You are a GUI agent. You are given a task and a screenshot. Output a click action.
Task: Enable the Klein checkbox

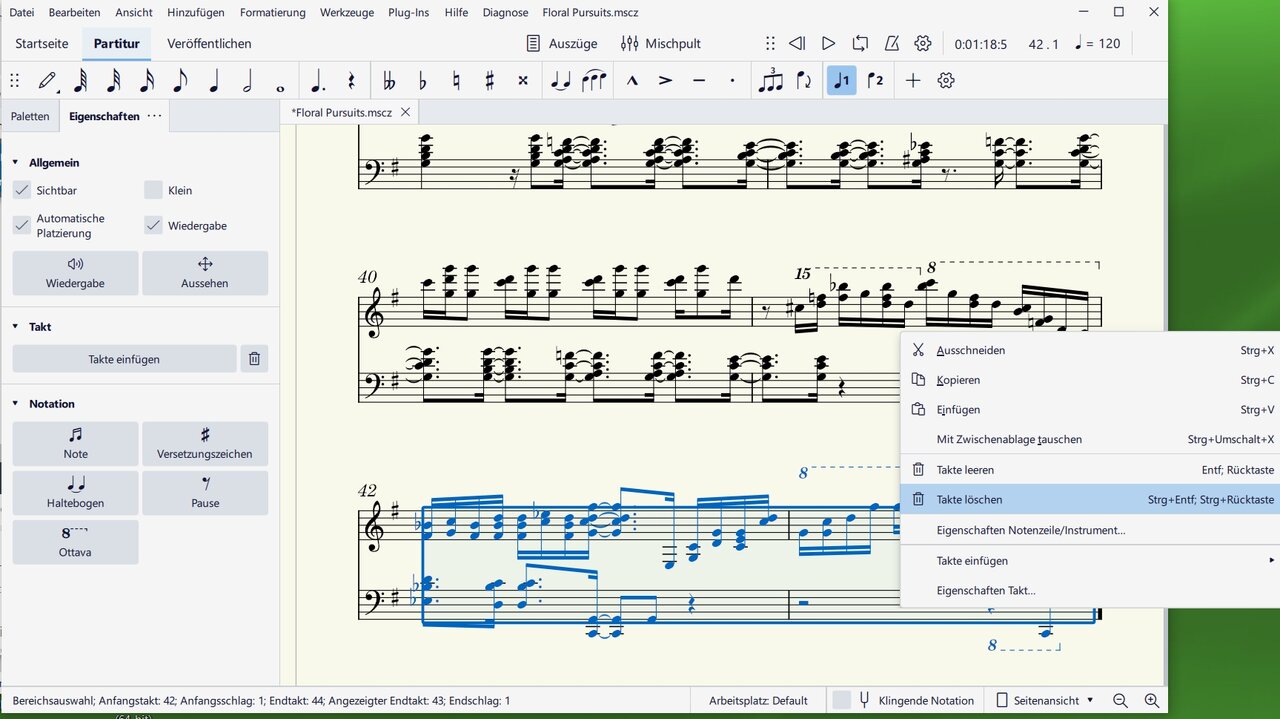click(153, 190)
